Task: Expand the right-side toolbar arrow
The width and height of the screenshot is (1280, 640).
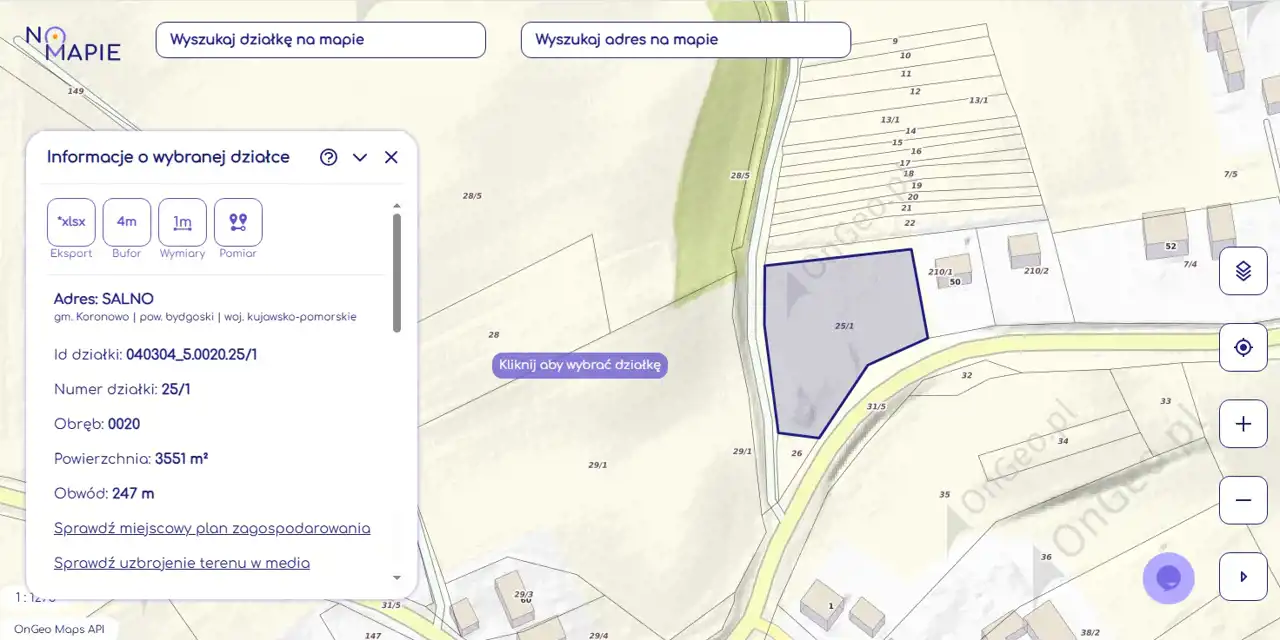Action: [1243, 577]
